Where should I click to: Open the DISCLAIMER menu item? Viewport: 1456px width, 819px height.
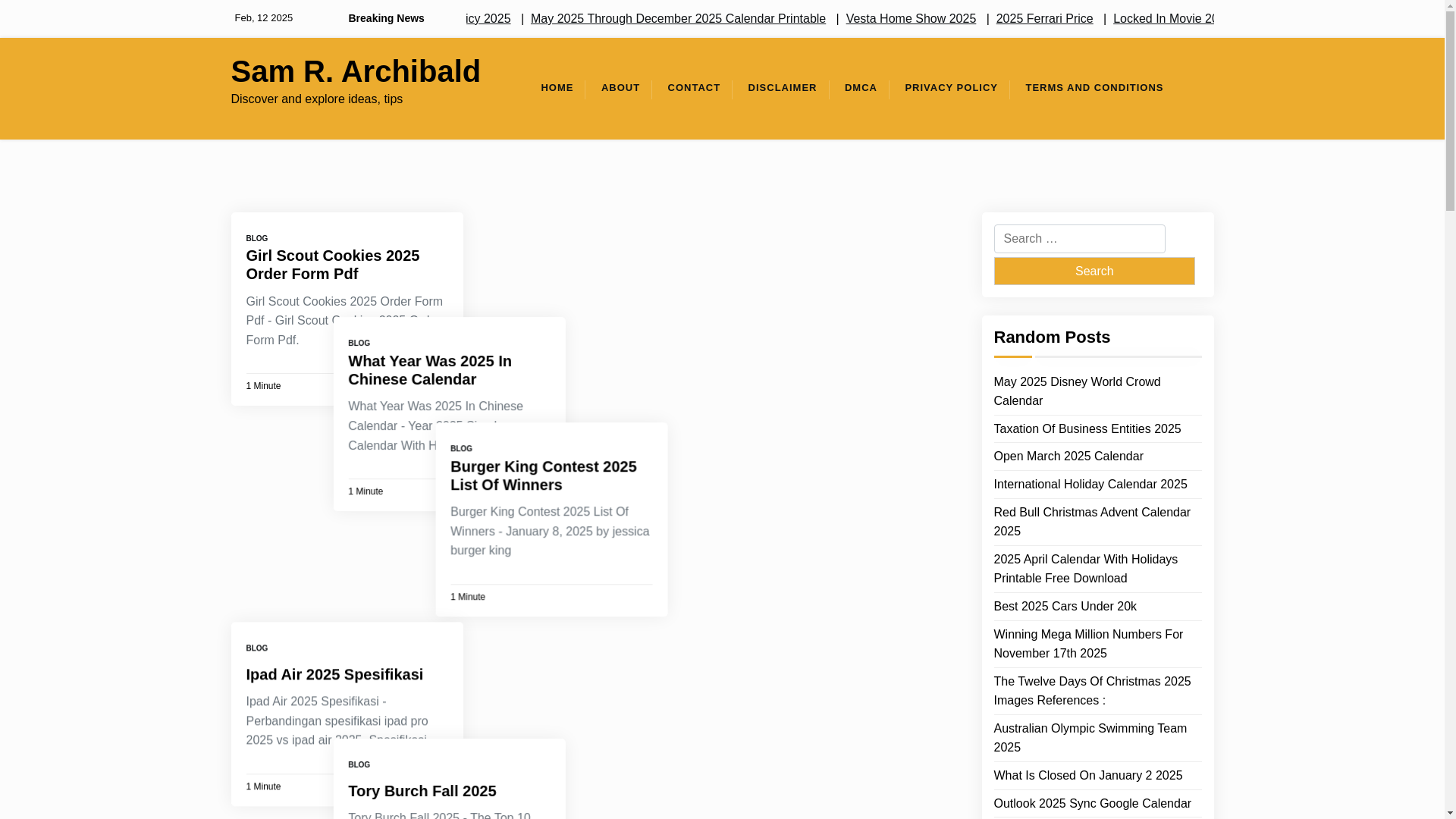782,88
